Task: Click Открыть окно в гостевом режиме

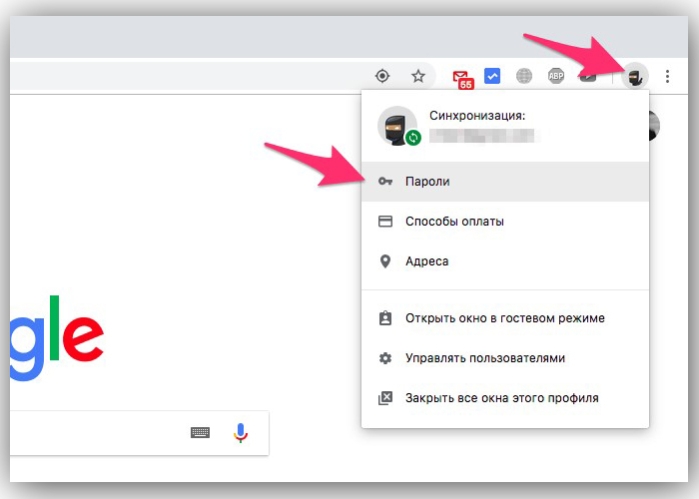Action: [505, 318]
